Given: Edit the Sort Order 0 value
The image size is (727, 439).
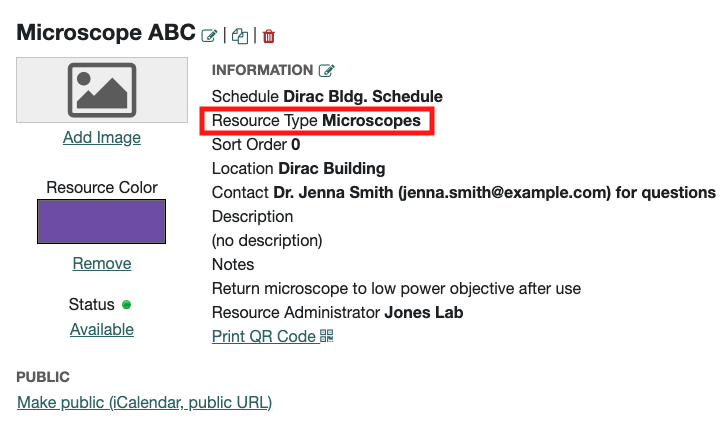Looking at the screenshot, I should click(x=296, y=145).
